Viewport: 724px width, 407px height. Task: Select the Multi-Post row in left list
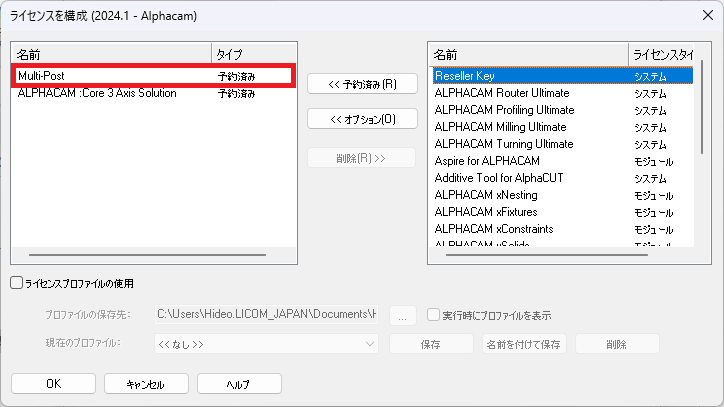(x=154, y=76)
